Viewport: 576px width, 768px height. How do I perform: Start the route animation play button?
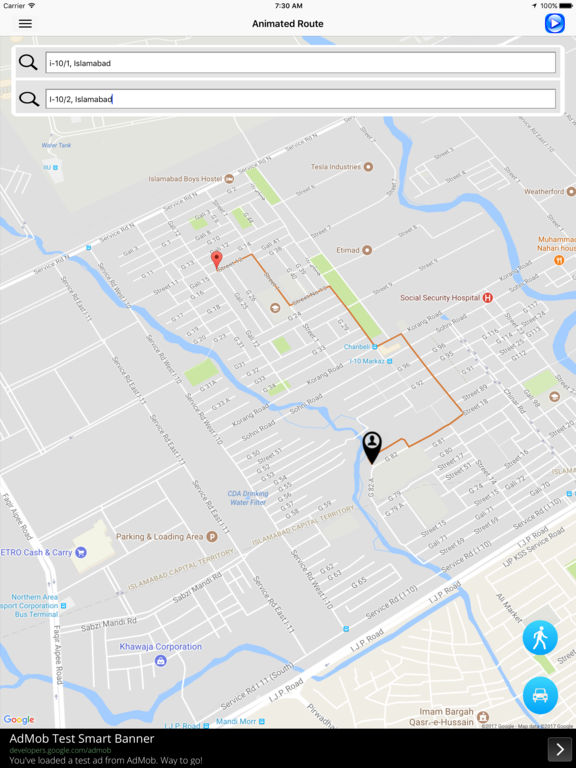point(554,24)
